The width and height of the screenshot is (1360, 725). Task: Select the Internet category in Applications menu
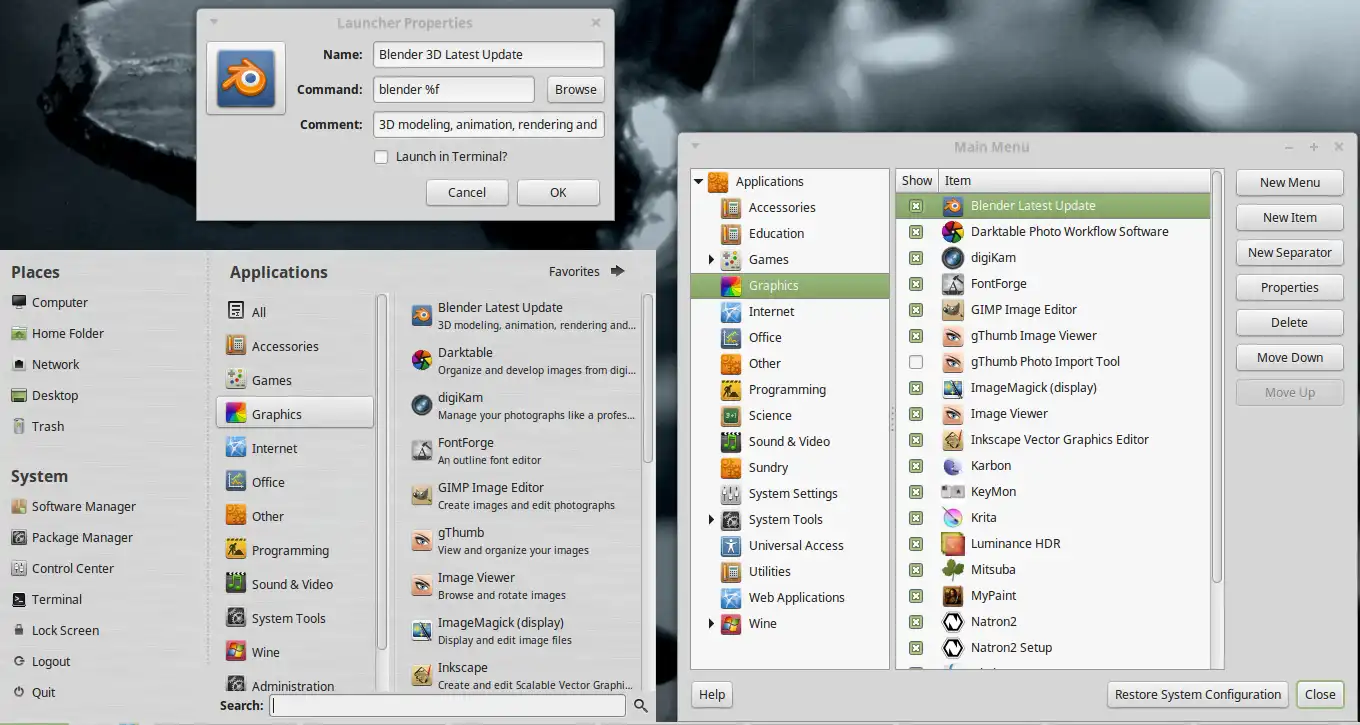coord(295,448)
